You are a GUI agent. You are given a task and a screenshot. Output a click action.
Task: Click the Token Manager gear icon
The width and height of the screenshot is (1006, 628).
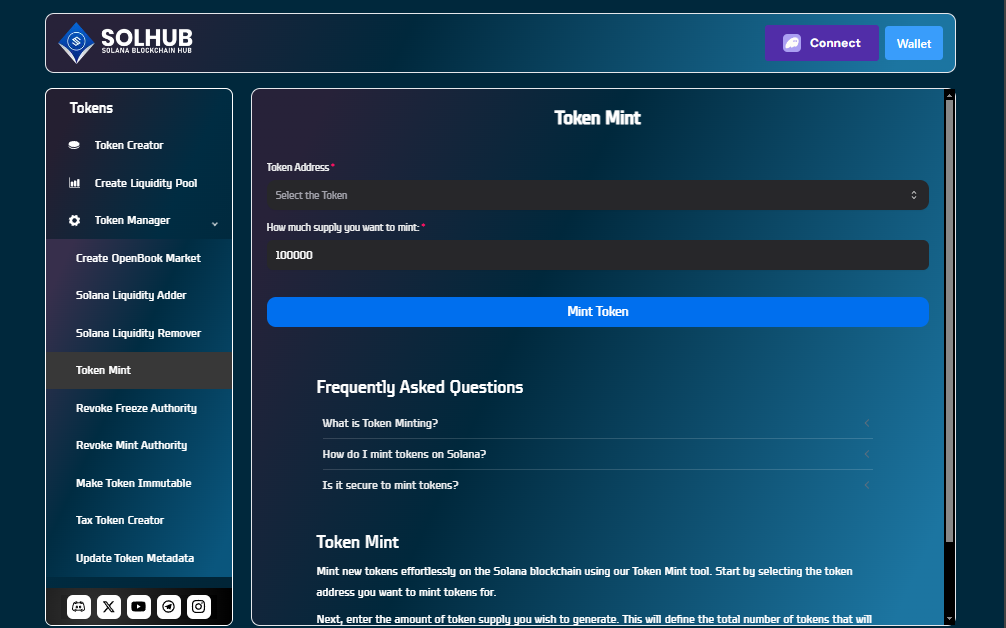tap(74, 220)
